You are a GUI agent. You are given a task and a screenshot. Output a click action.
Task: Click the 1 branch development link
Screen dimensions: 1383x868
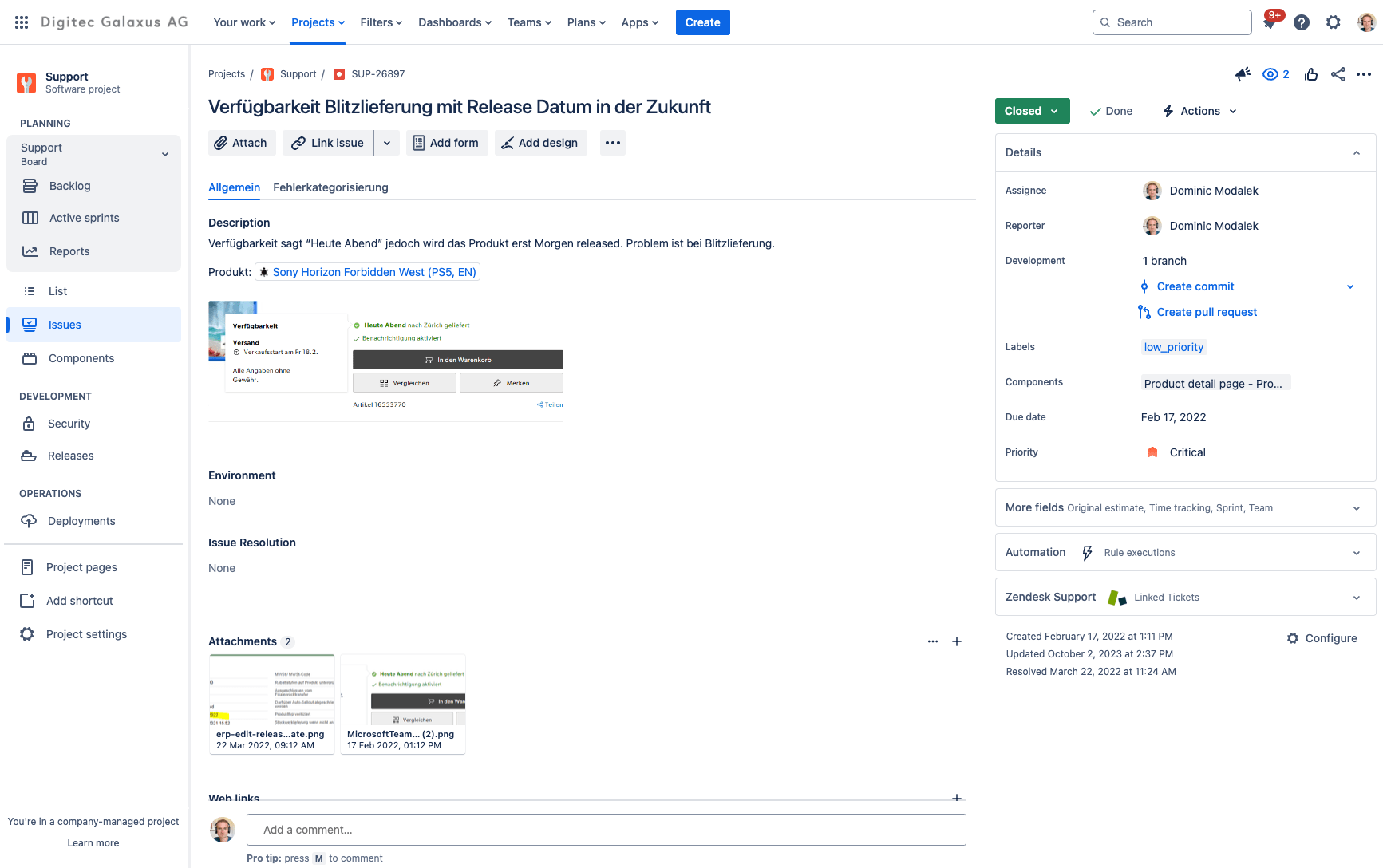1164,261
